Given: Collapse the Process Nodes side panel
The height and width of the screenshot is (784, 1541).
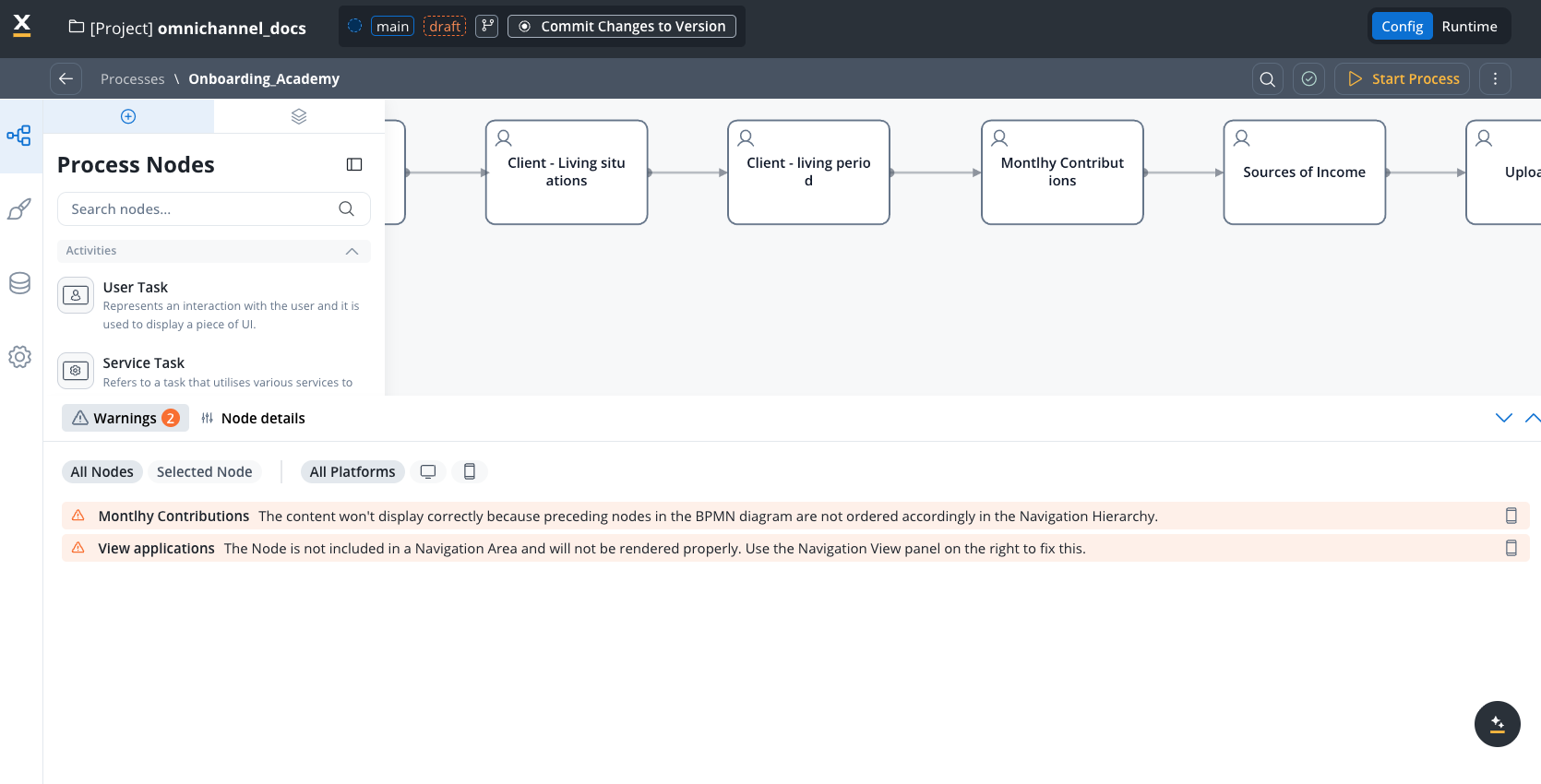Looking at the screenshot, I should tap(354, 164).
